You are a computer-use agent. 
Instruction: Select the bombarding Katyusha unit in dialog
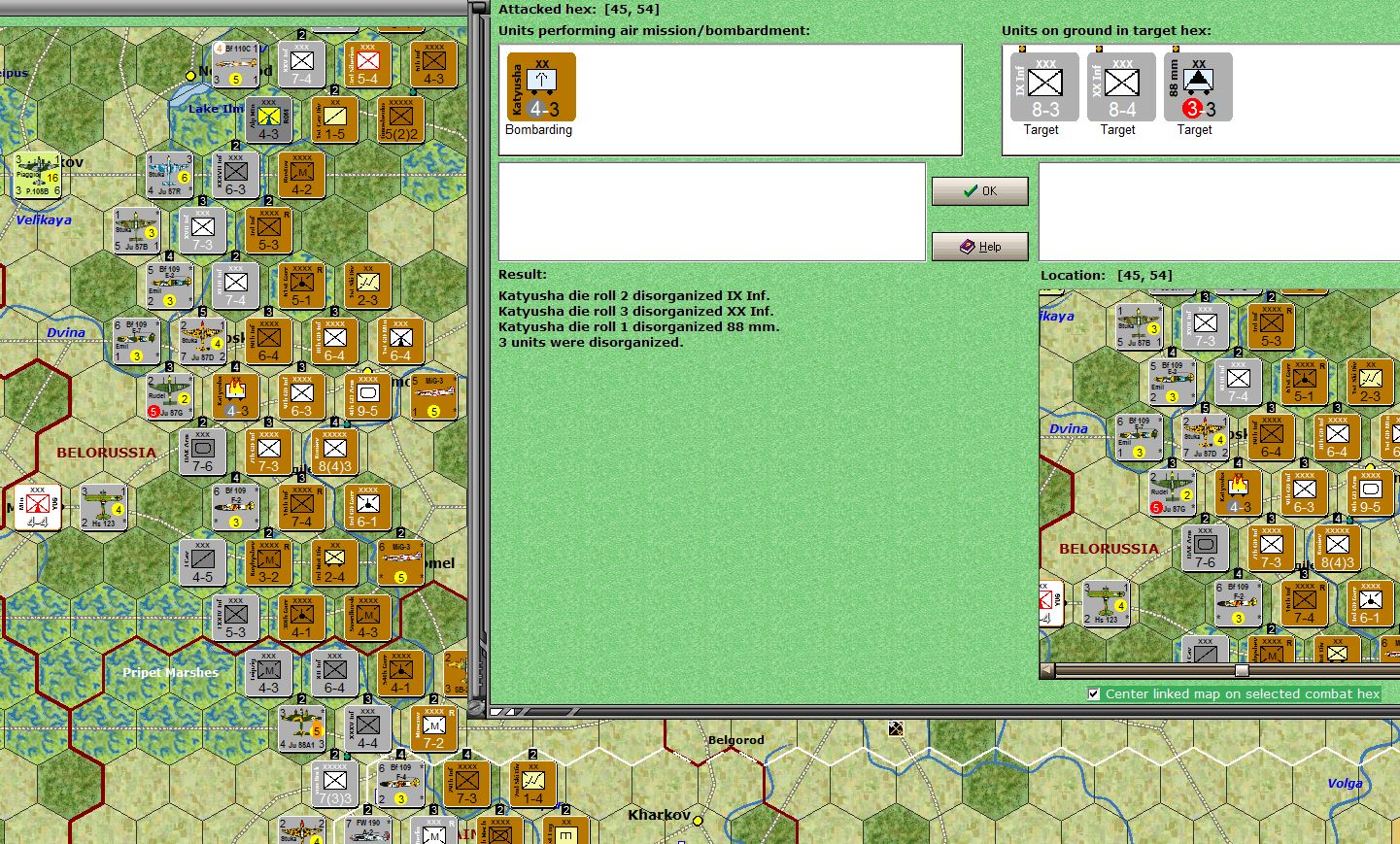pos(541,87)
